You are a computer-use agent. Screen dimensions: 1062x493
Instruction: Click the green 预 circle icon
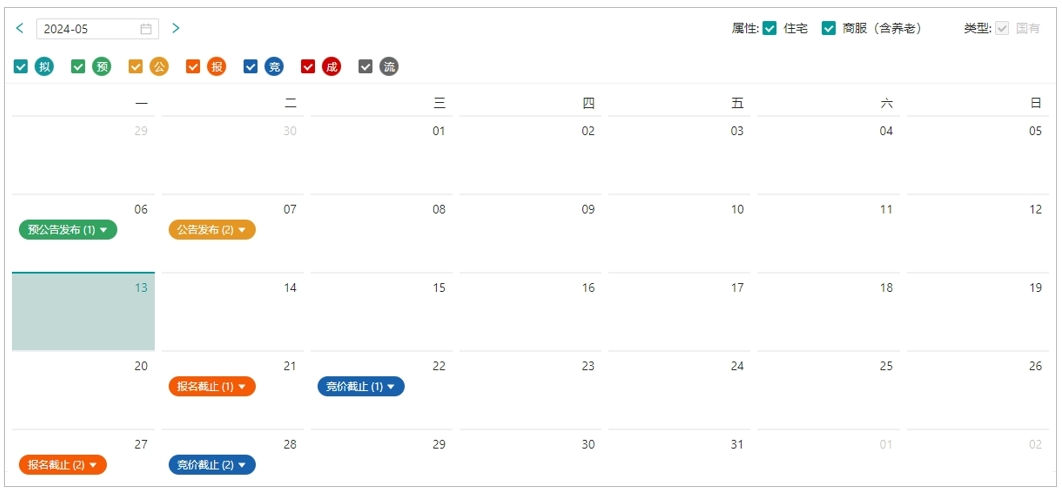(102, 66)
